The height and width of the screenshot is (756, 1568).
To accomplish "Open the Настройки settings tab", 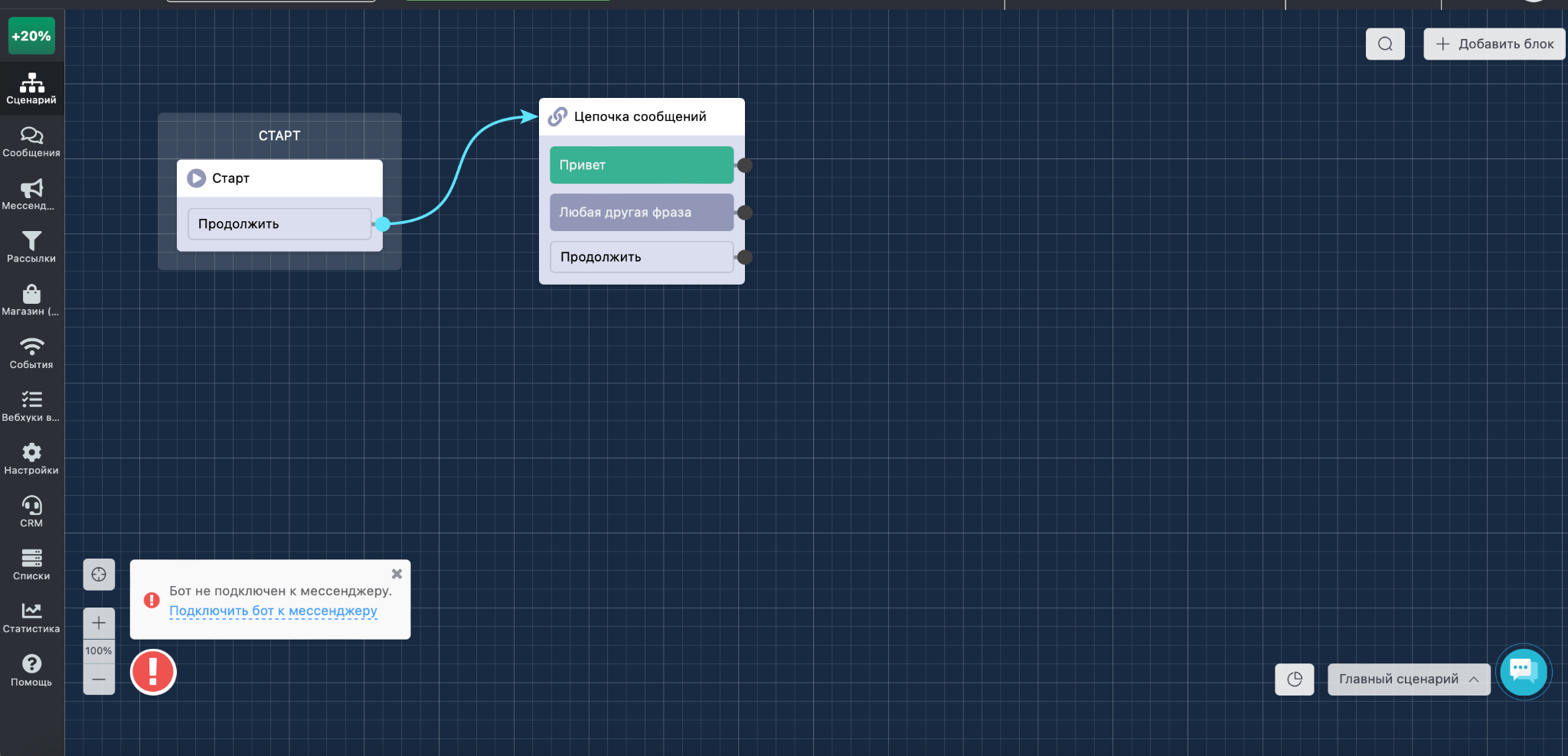I will (x=31, y=458).
